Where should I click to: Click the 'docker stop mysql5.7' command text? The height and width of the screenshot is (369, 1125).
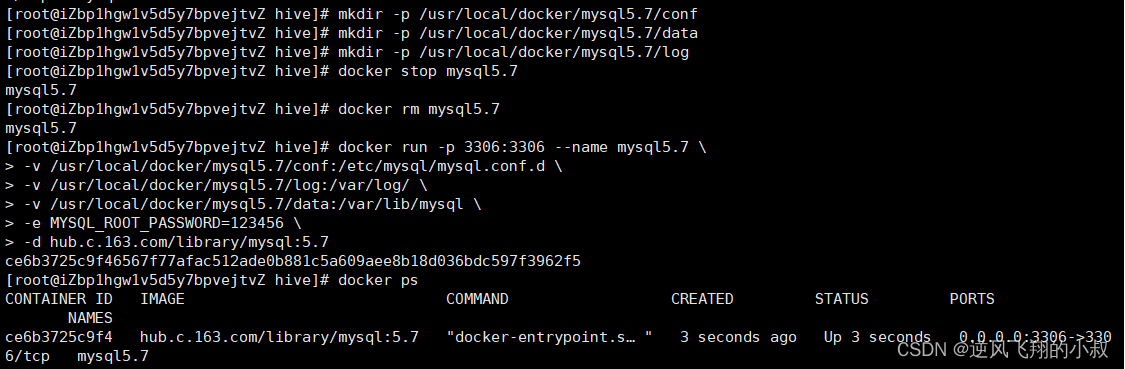pos(428,71)
